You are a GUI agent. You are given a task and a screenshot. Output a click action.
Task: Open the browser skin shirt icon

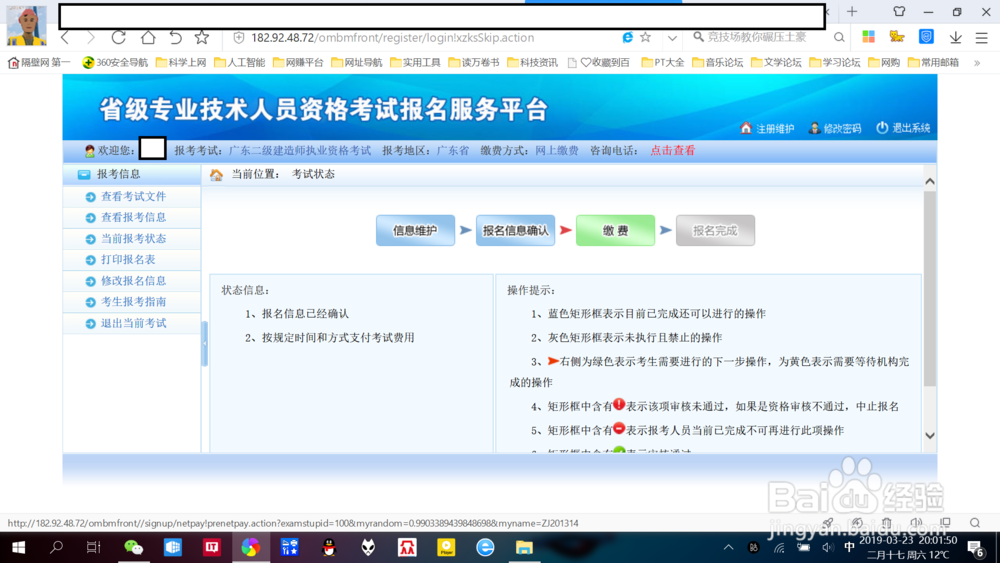899,11
